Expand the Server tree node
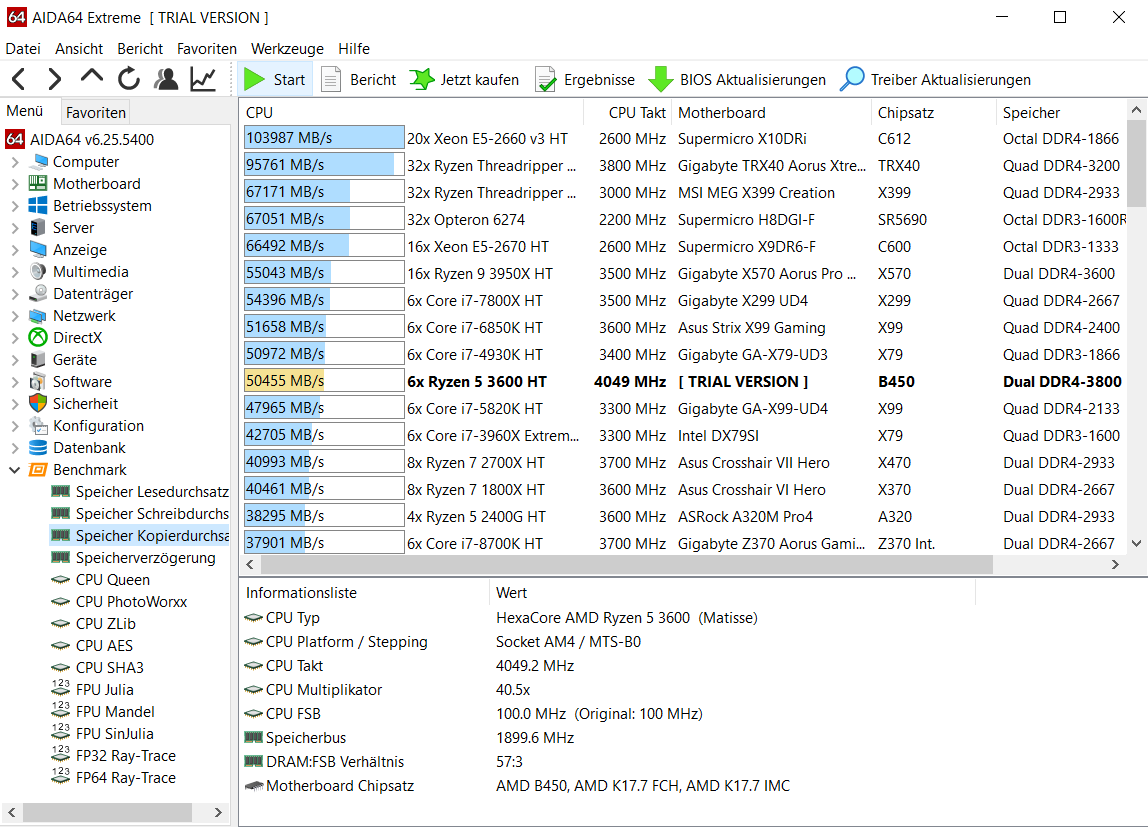The width and height of the screenshot is (1148, 827). [15, 228]
